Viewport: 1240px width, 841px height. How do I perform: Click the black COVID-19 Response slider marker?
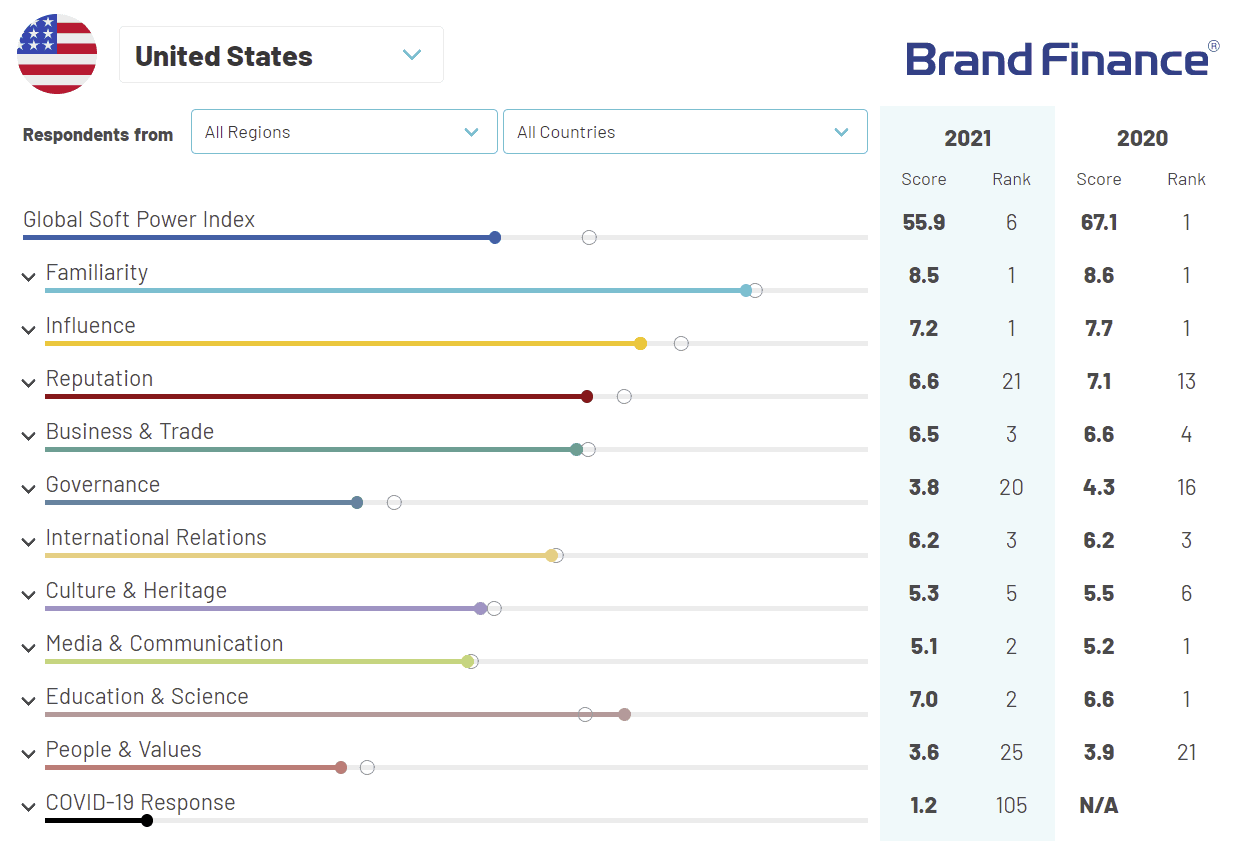point(147,821)
